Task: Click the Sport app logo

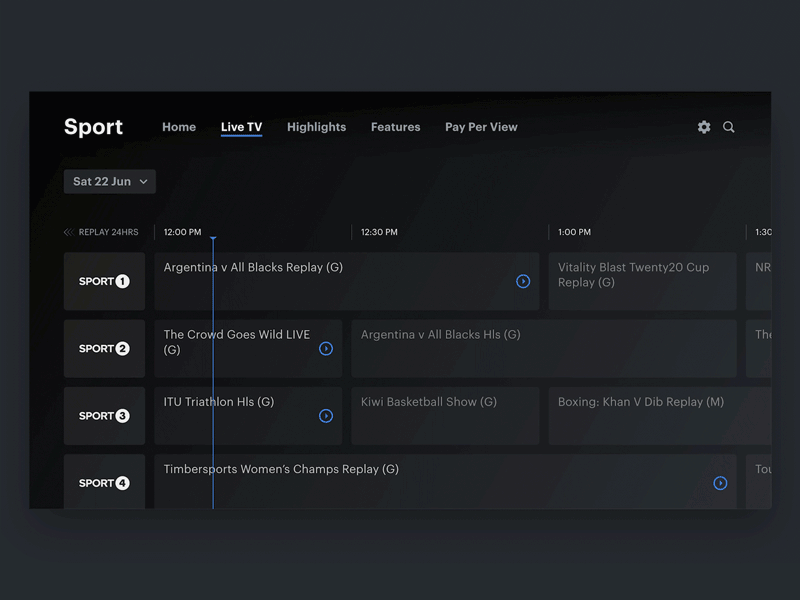Action: click(93, 127)
